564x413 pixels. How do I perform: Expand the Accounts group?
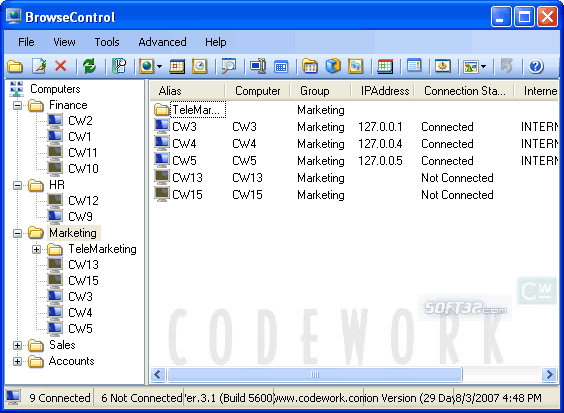click(x=17, y=361)
